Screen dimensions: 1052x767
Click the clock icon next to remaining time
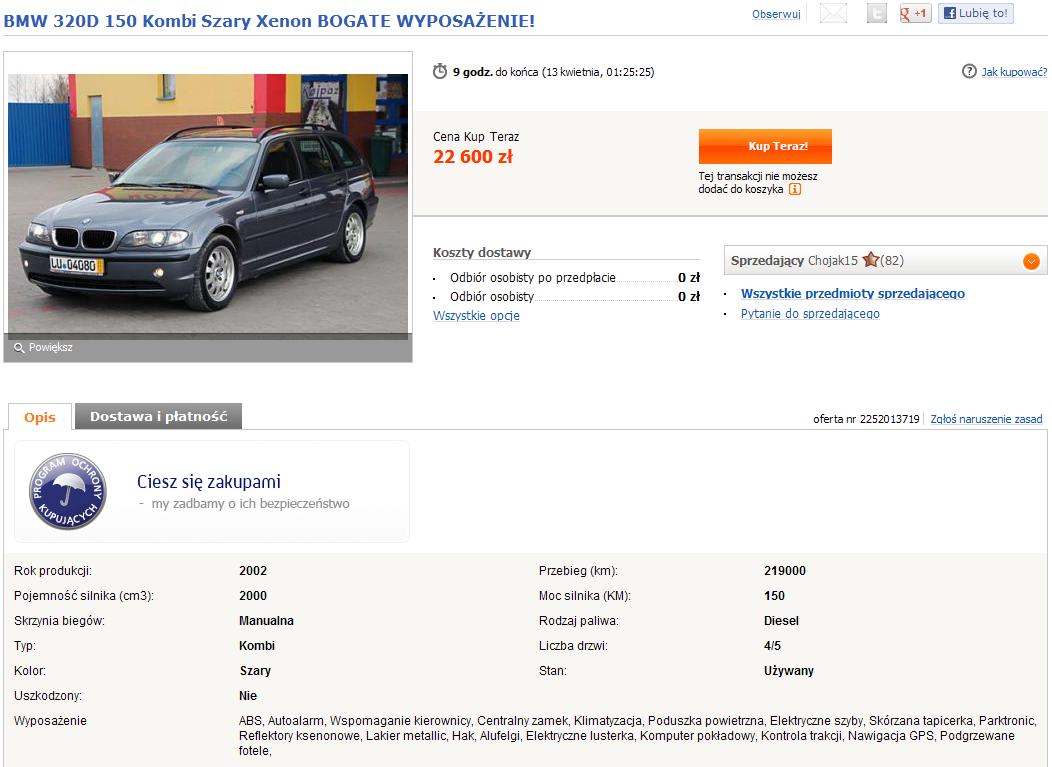(439, 71)
